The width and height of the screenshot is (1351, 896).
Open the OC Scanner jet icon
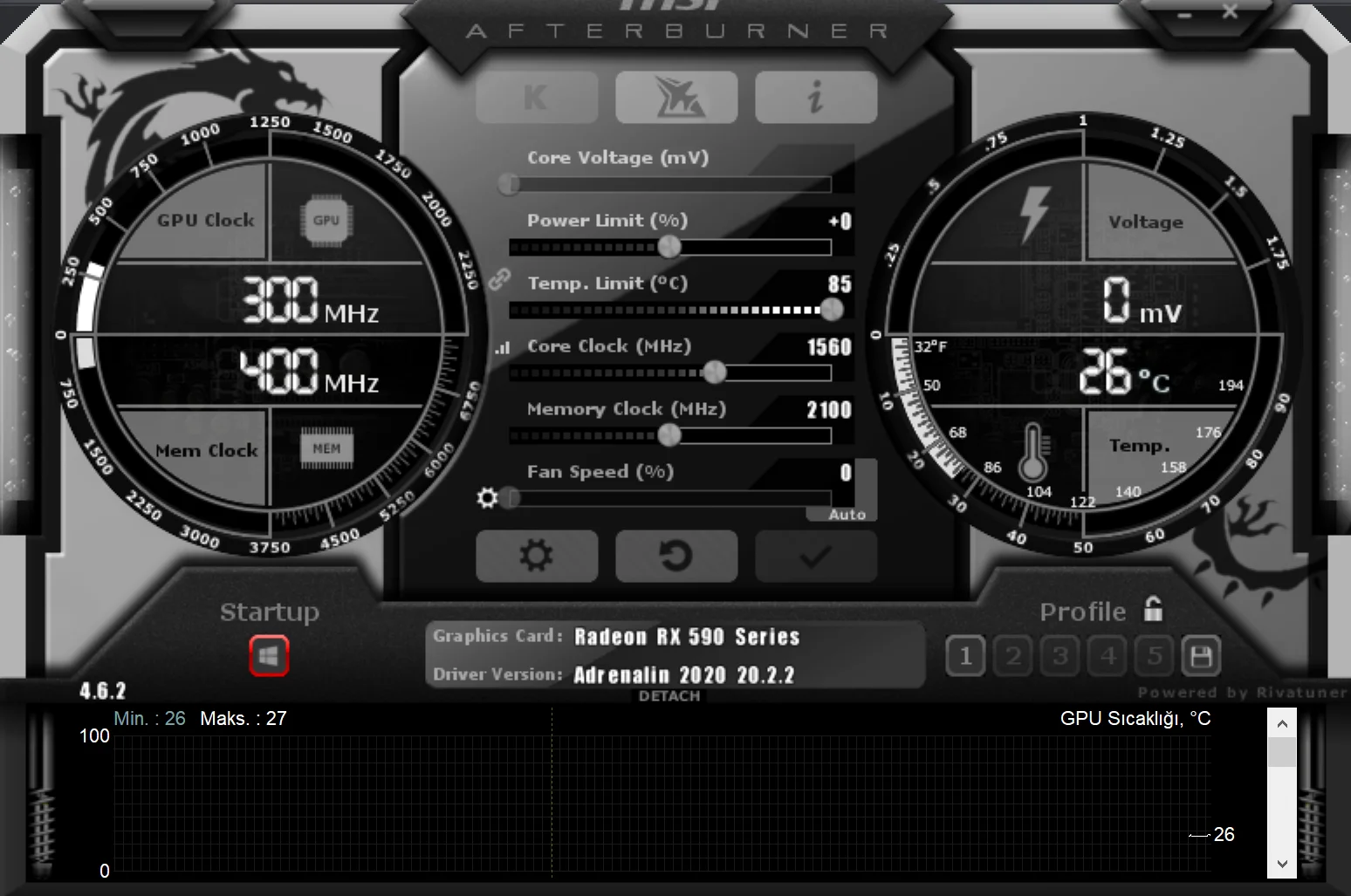676,97
